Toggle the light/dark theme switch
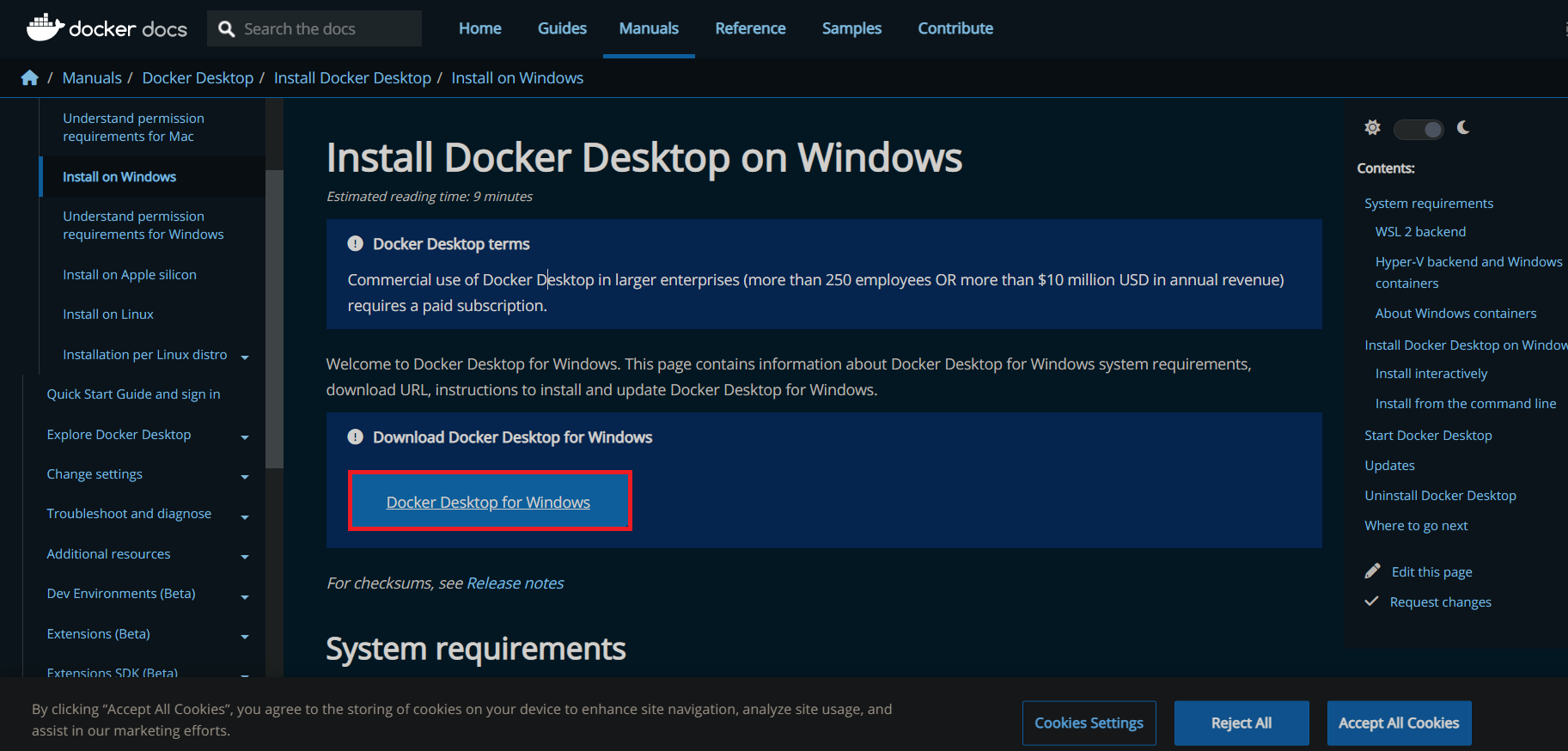1568x751 pixels. pos(1419,129)
